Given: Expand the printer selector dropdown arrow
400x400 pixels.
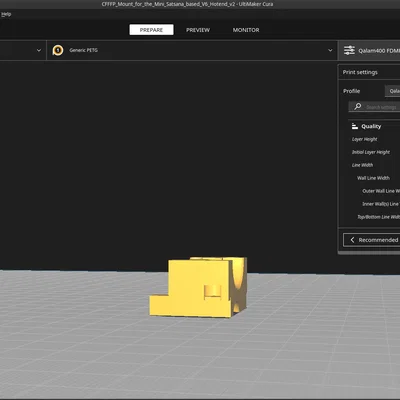Looking at the screenshot, I should pos(39,50).
